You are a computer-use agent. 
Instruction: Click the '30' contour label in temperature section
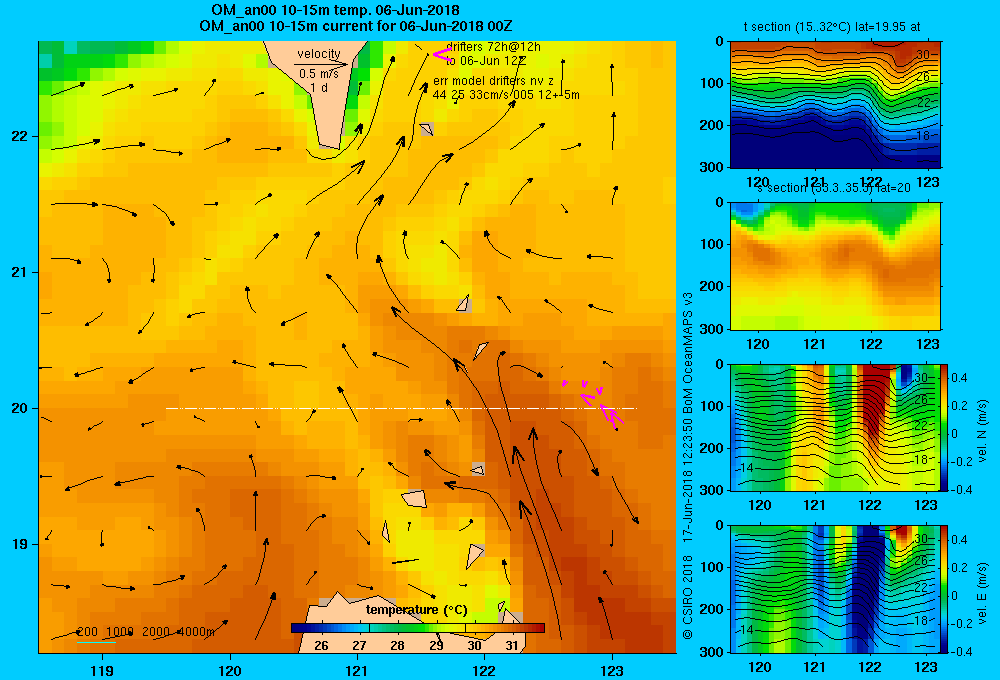click(923, 55)
